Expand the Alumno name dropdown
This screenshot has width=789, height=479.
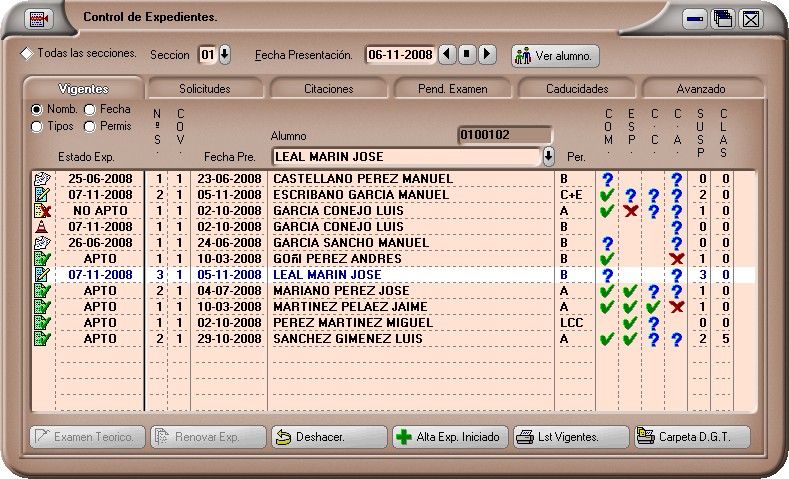click(x=548, y=157)
